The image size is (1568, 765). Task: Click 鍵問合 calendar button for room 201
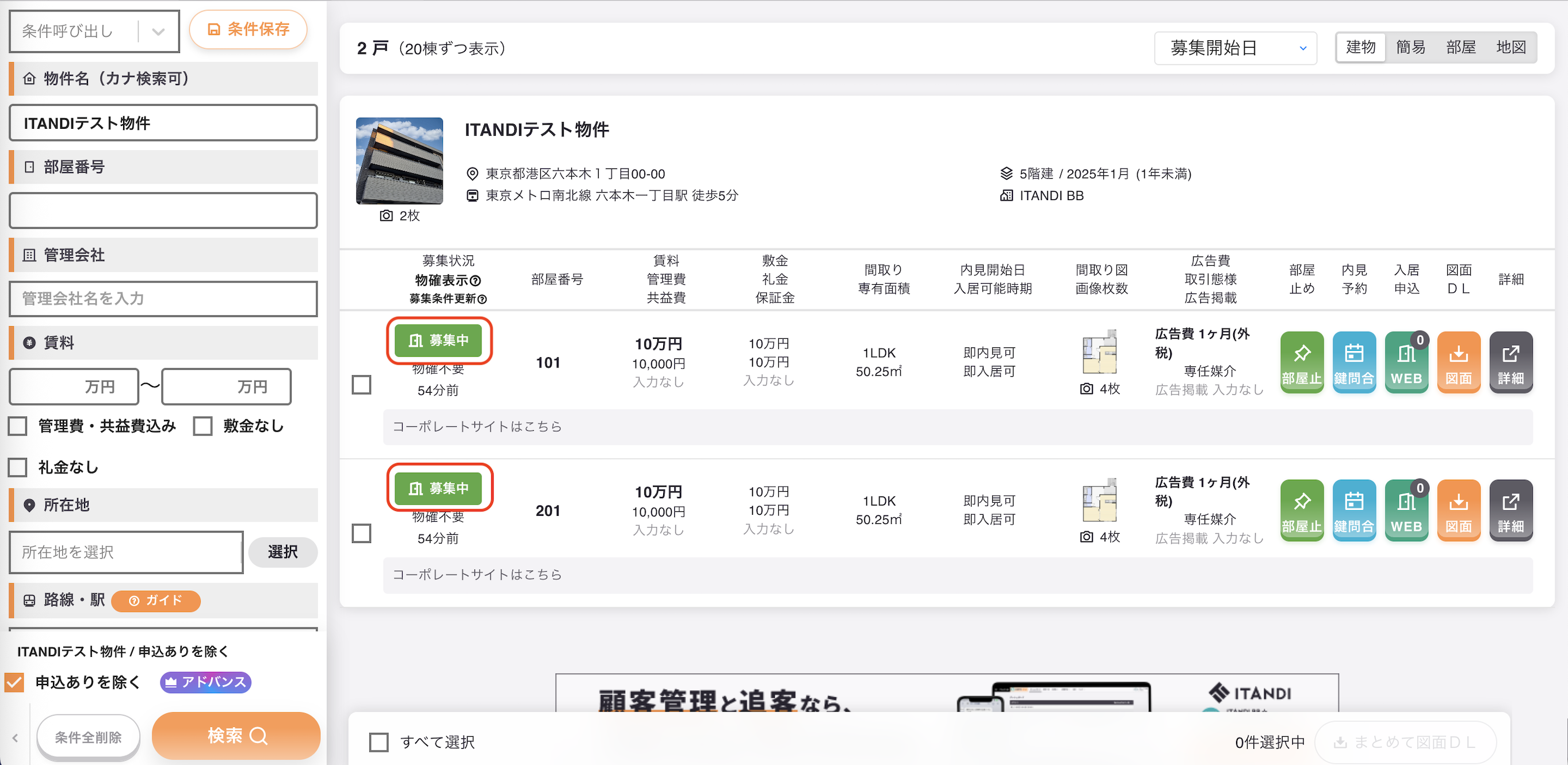point(1354,510)
